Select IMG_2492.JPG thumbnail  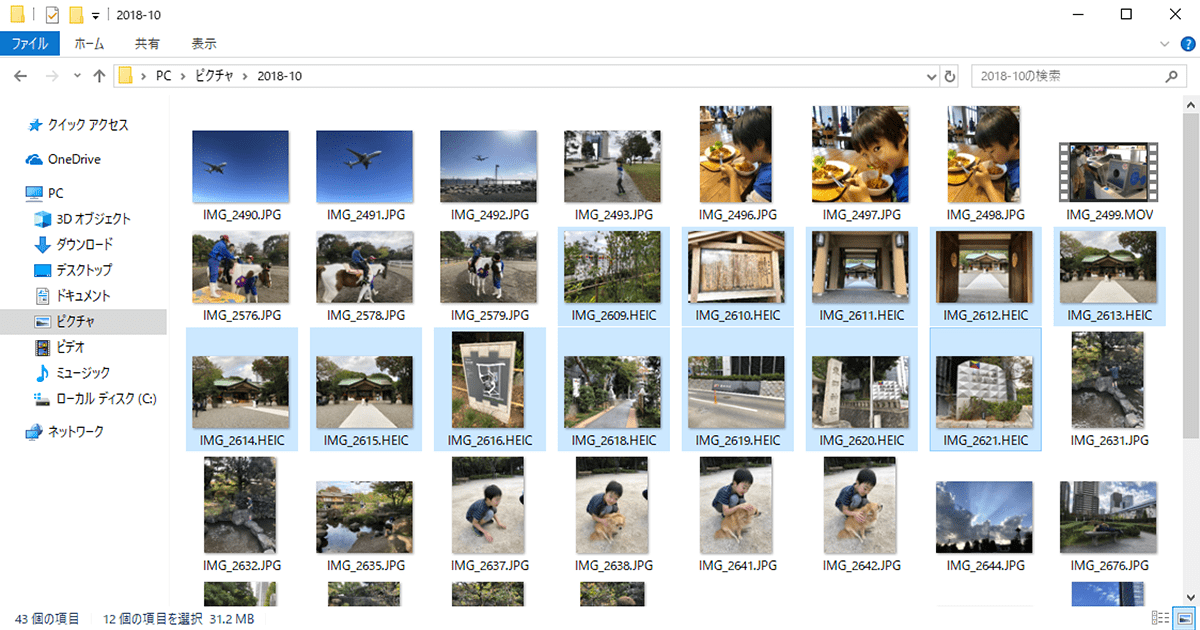click(488, 166)
